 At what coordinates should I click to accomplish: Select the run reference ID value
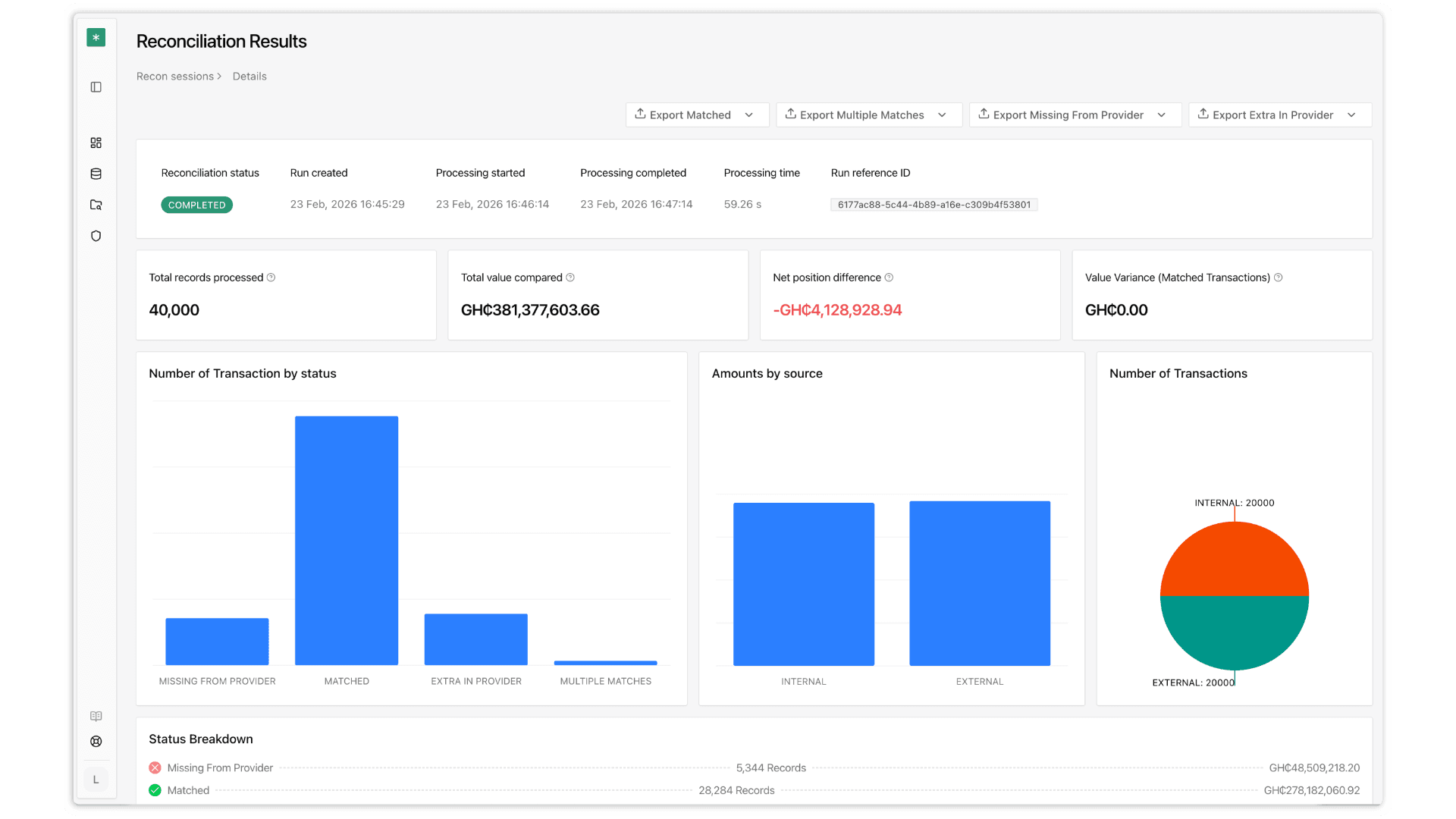click(934, 205)
